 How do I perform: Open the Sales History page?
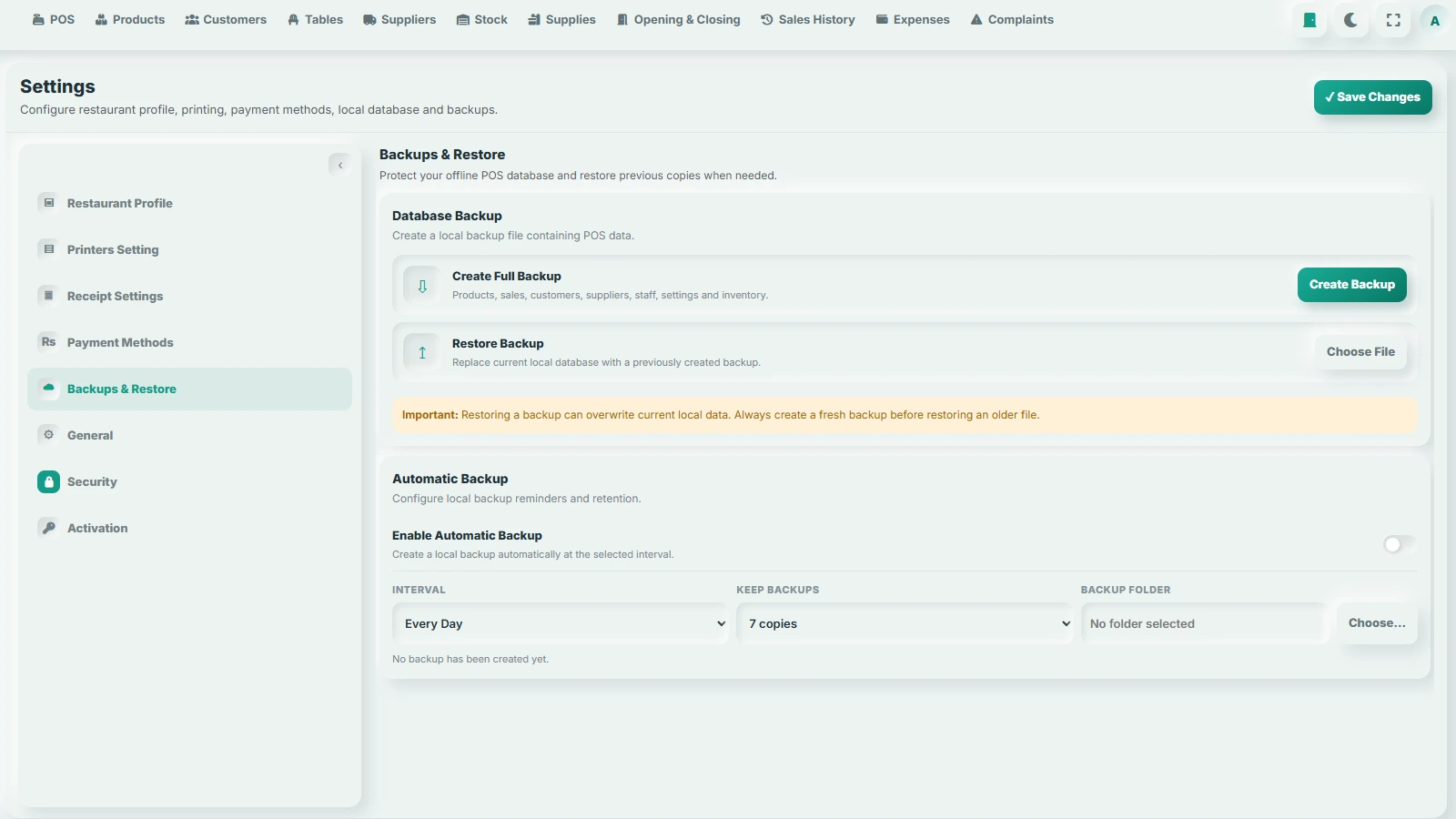coord(808,19)
